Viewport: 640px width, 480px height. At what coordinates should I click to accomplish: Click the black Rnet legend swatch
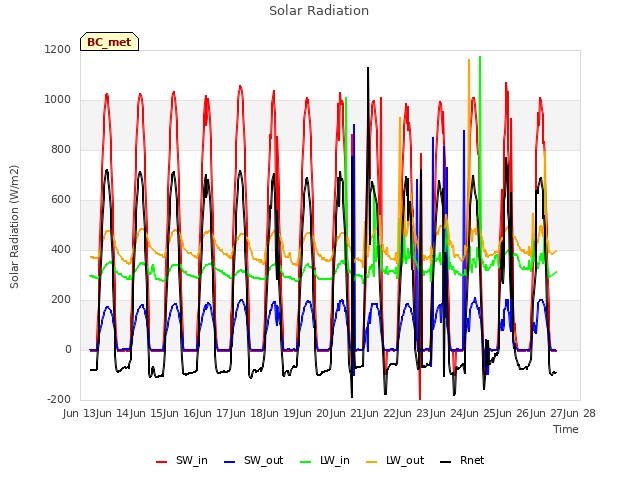tap(446, 462)
